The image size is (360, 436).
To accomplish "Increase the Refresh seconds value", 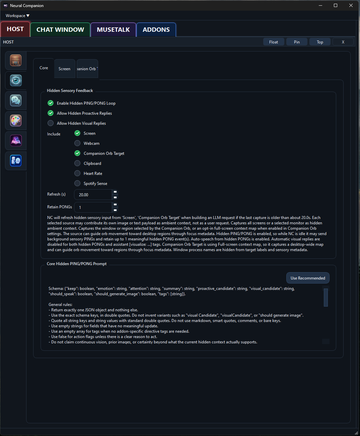I will point(115,192).
